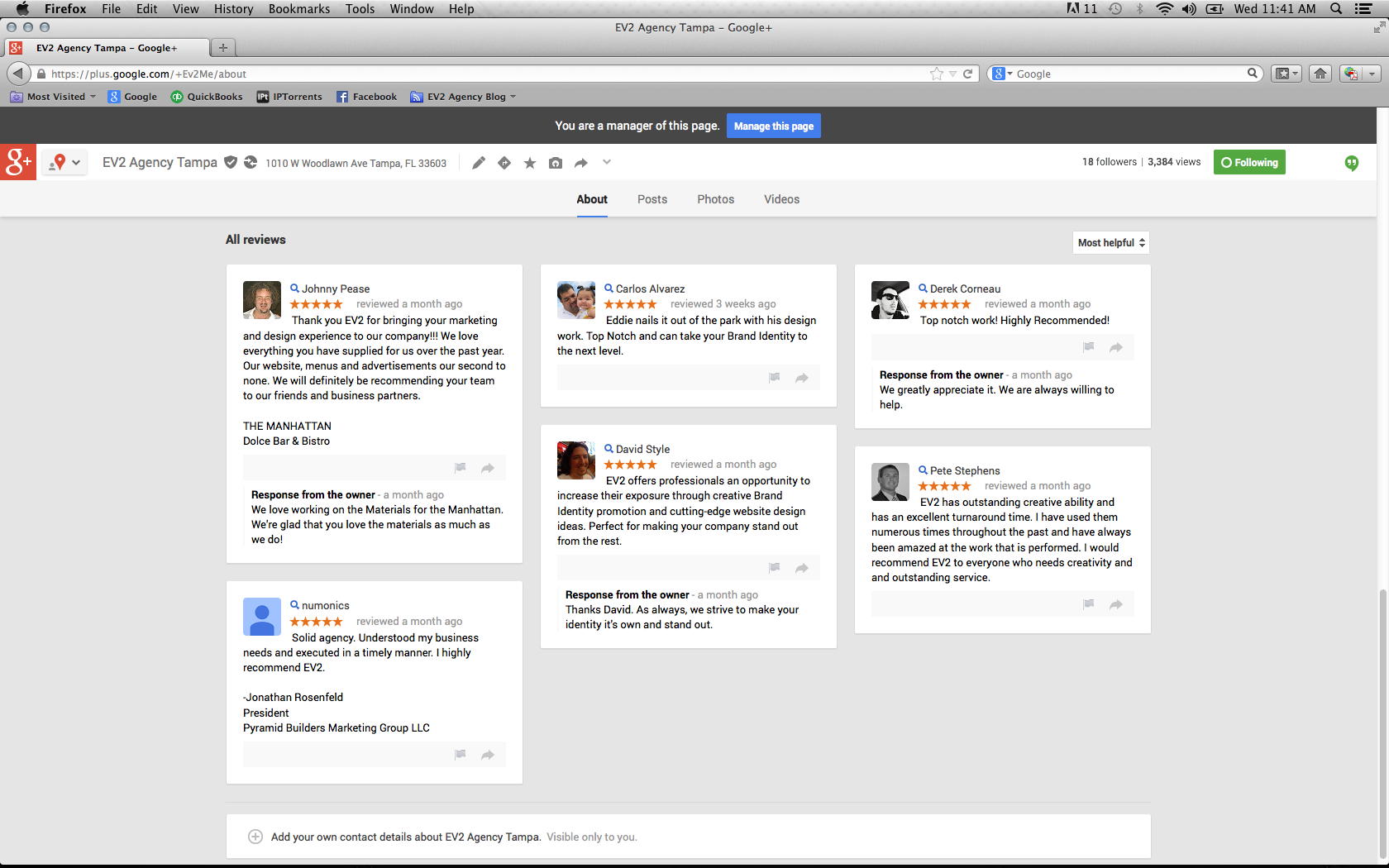Open the Most helpful sort dropdown
Image resolution: width=1389 pixels, height=868 pixels.
1110,242
